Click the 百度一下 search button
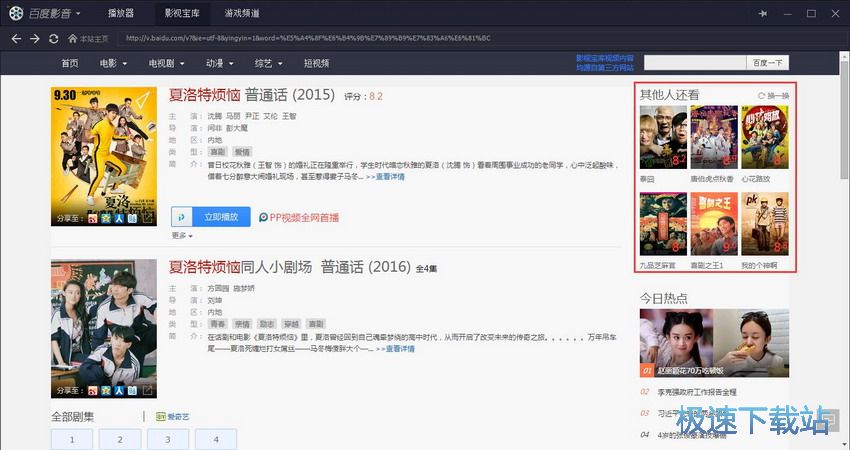The image size is (850, 450). coord(768,63)
